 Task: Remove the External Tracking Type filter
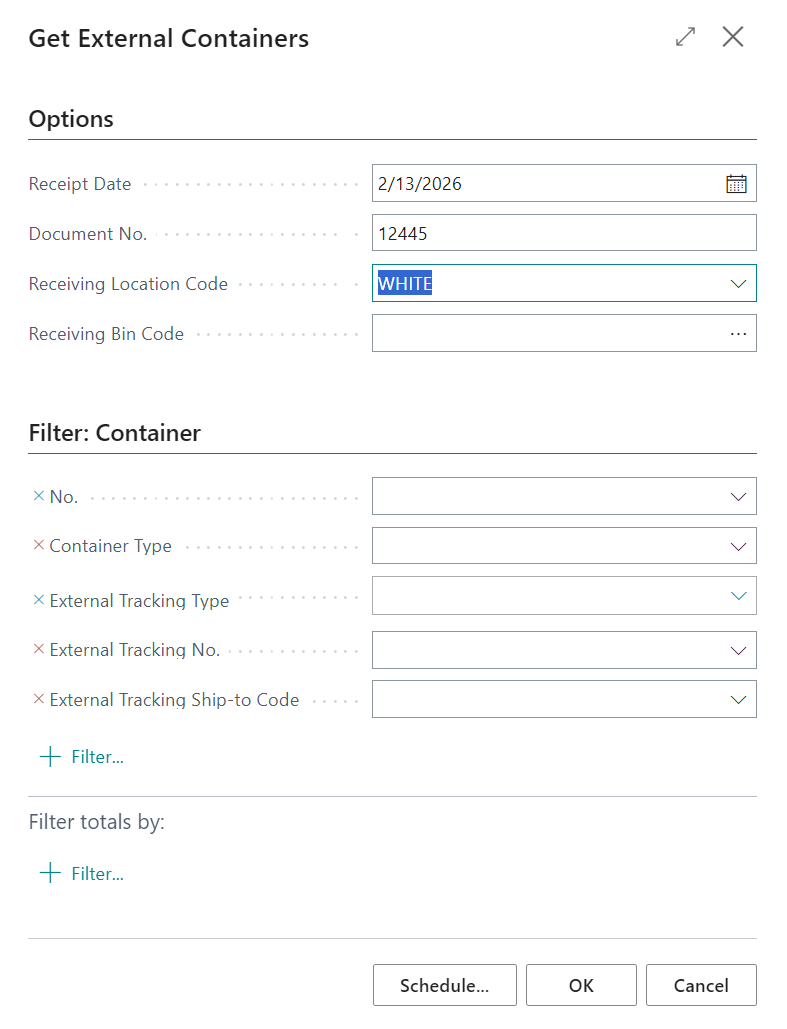[x=39, y=600]
